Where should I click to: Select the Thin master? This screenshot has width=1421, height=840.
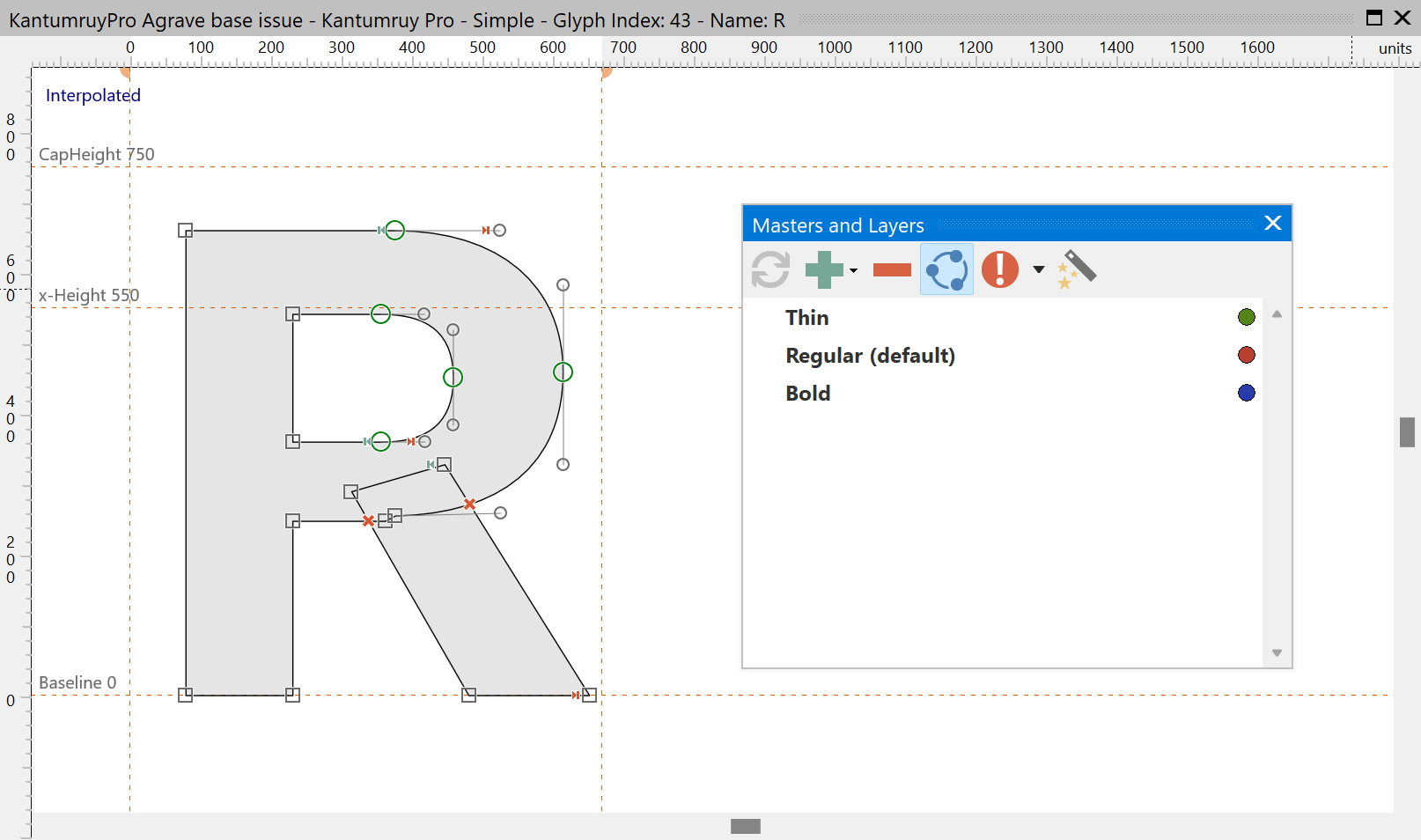point(807,318)
